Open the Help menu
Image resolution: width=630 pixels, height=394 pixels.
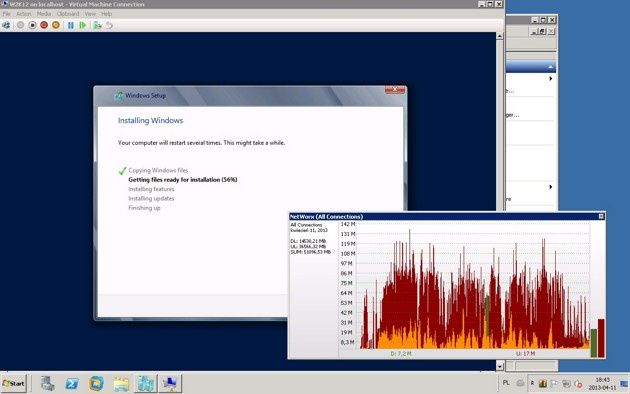coord(106,14)
